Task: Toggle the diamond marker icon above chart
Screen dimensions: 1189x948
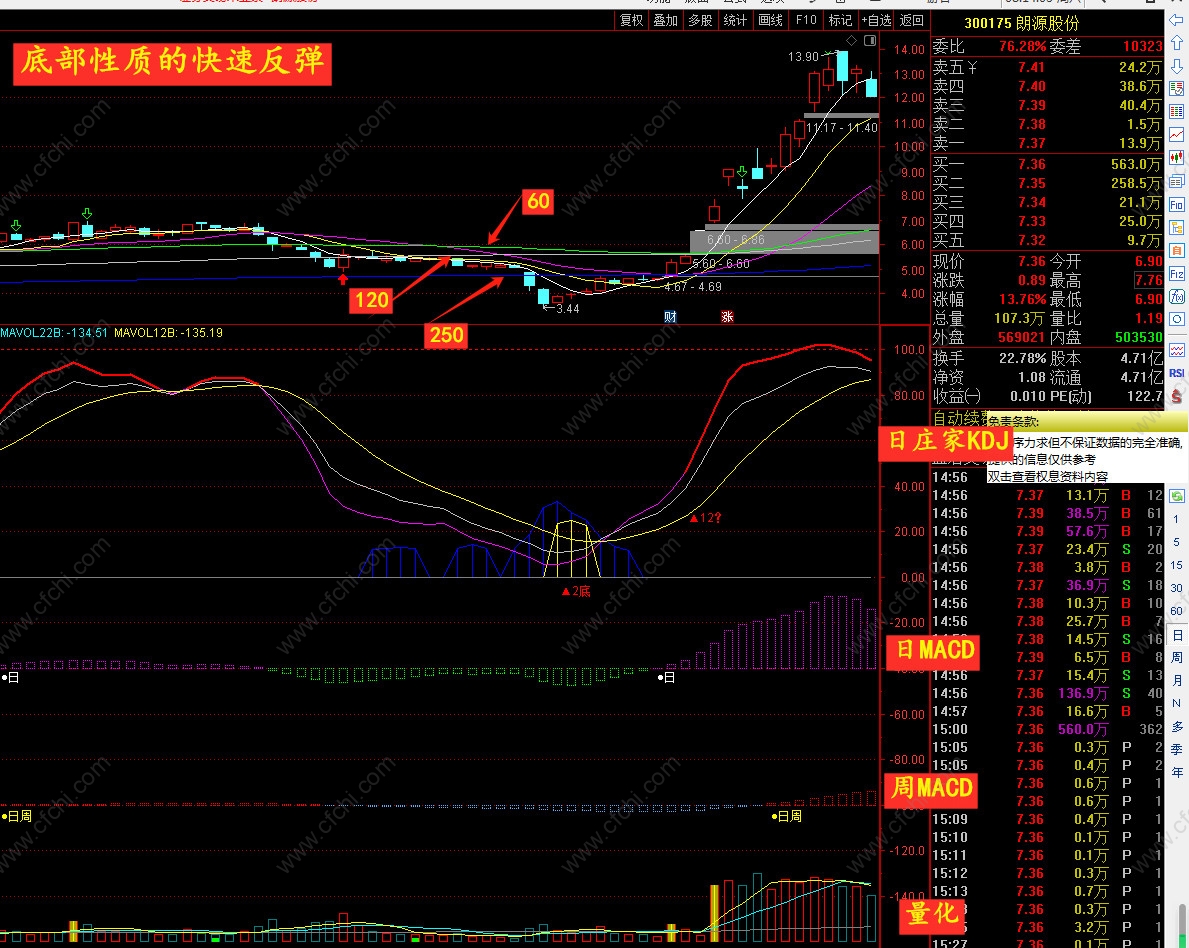Action: click(852, 40)
